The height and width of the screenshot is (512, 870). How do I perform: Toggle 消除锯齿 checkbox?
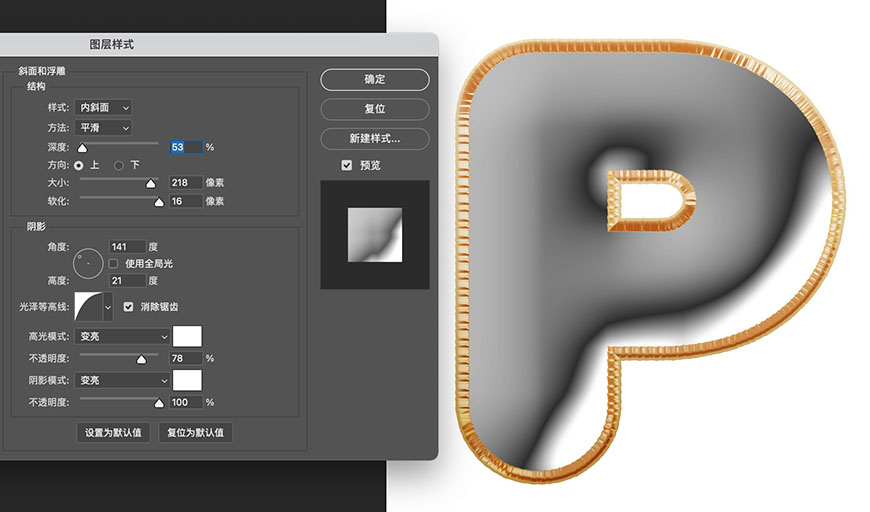click(128, 307)
